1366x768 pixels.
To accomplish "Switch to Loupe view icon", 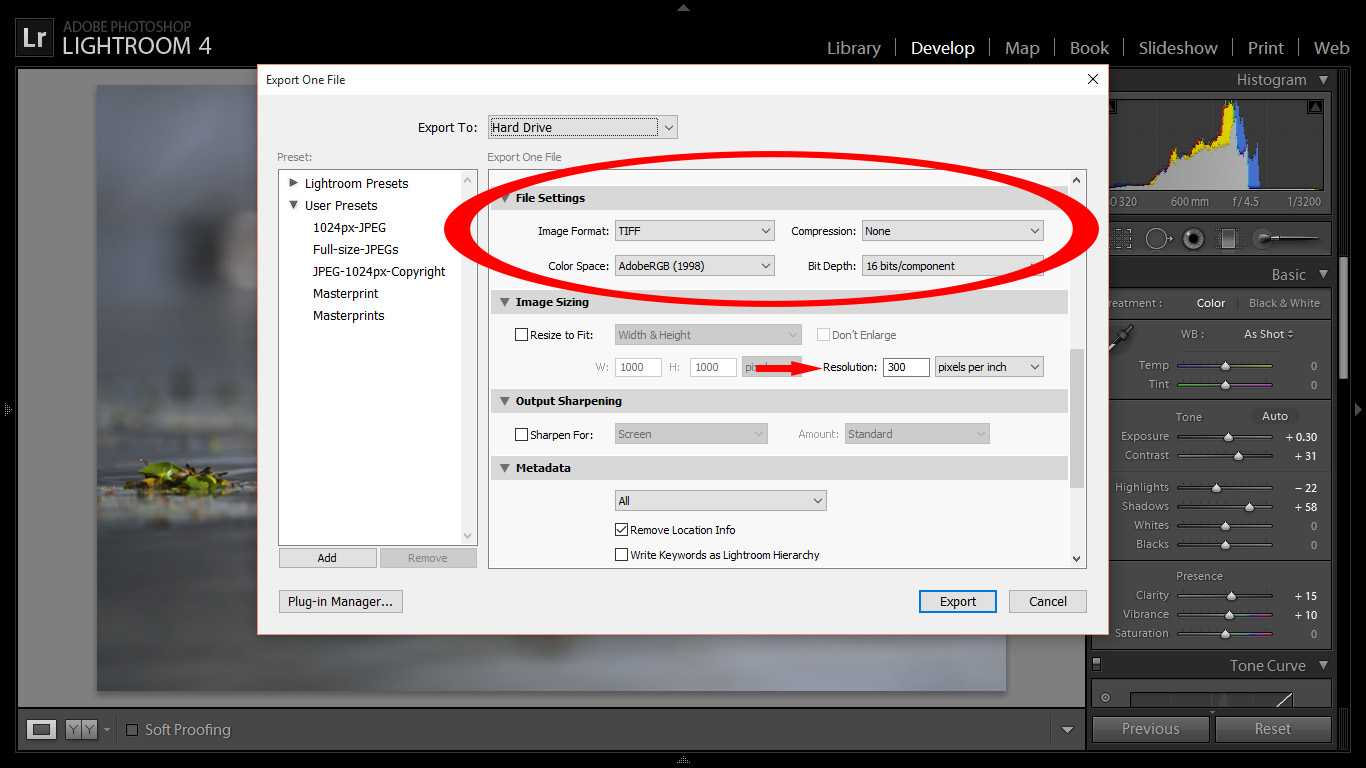I will (x=41, y=729).
